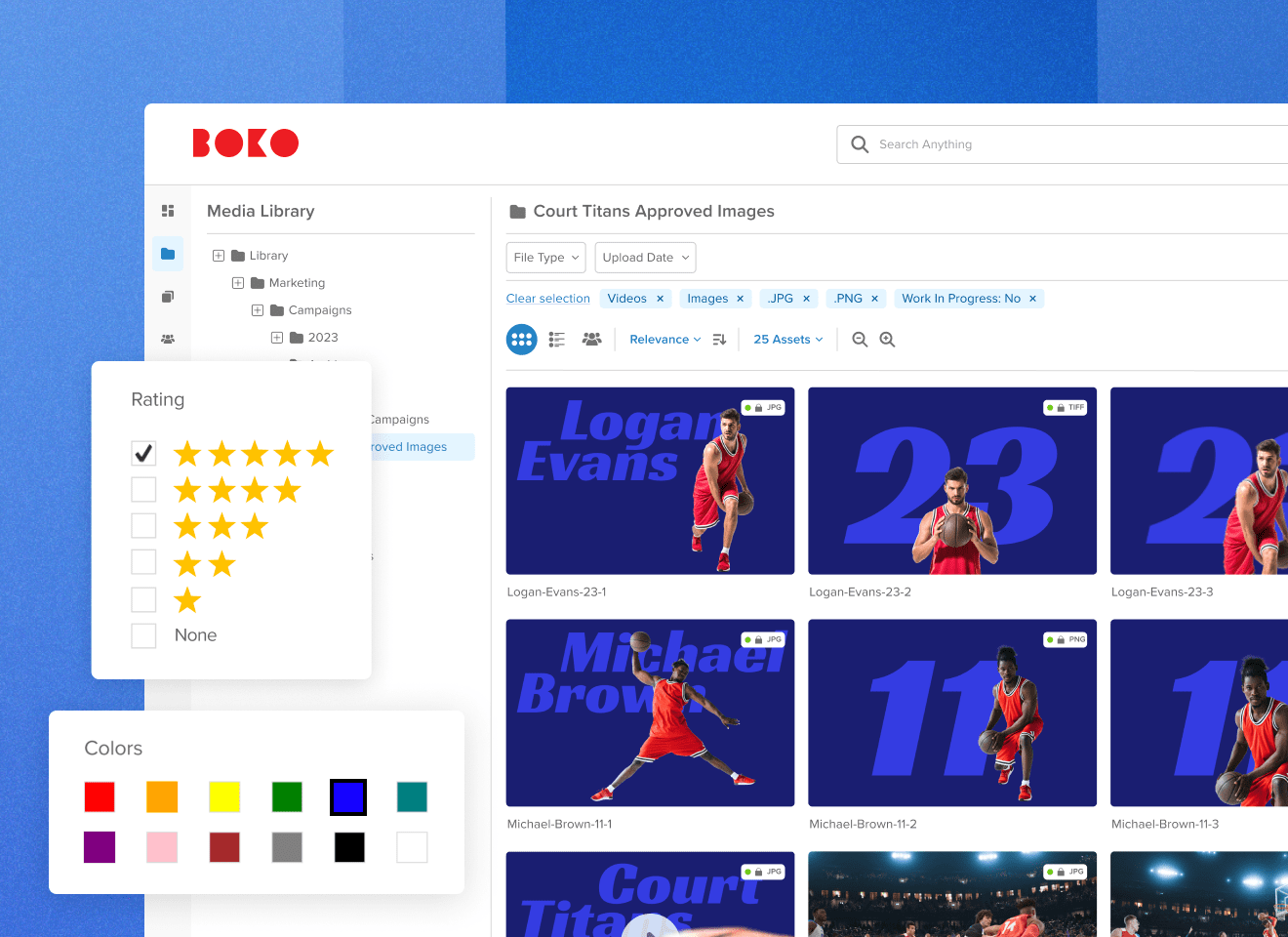Screen dimensions: 1288x937
Task: Open the Logan-Evans-23-1 thumbnail
Action: coord(651,481)
